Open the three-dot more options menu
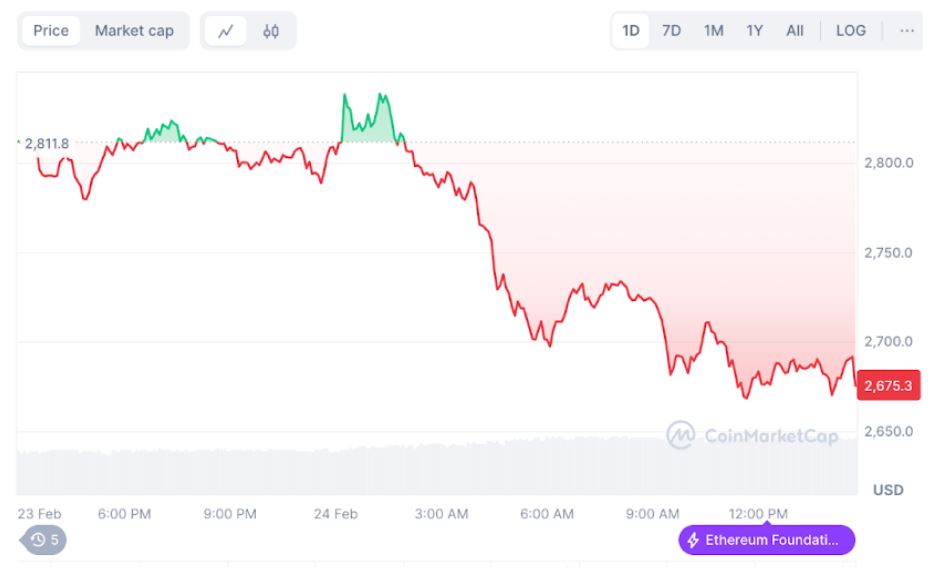The height and width of the screenshot is (574, 938). pyautogui.click(x=907, y=31)
